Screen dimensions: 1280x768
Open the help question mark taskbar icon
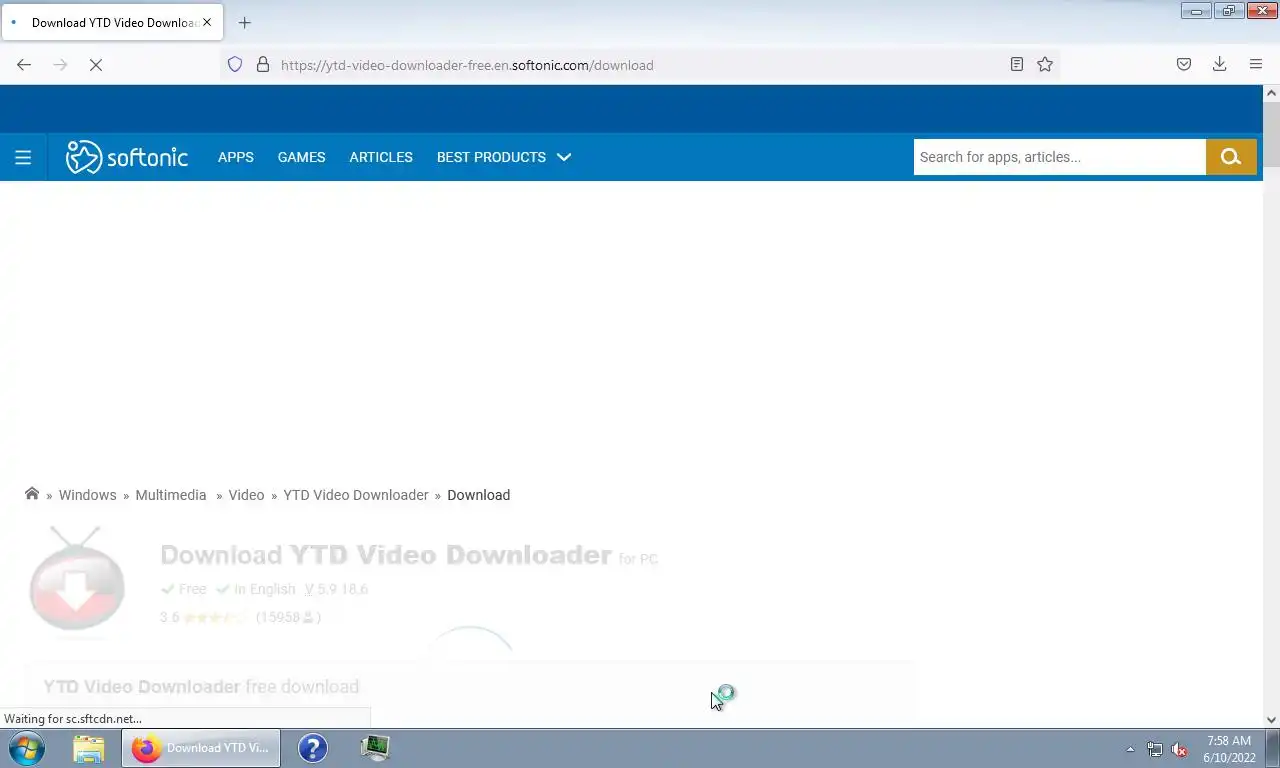tap(313, 748)
